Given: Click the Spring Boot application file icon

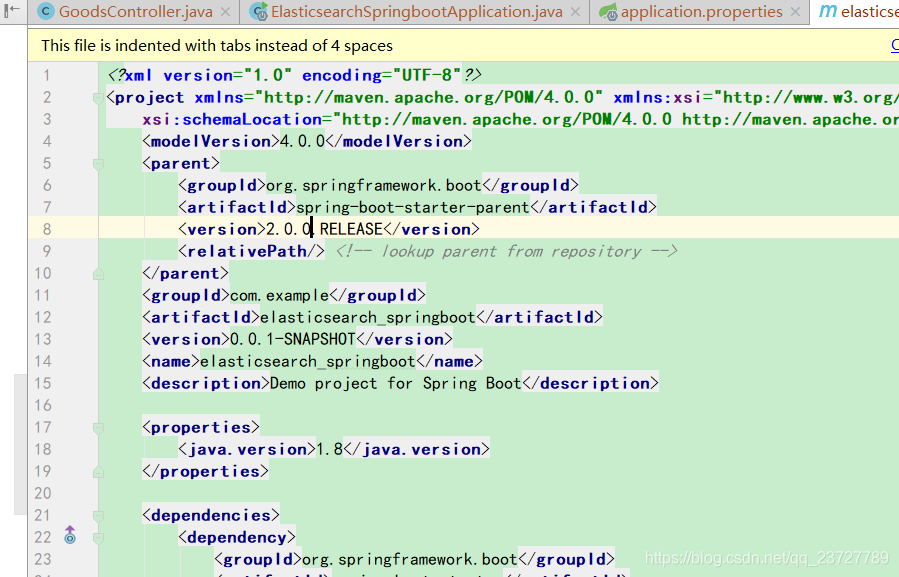Looking at the screenshot, I should pos(259,11).
